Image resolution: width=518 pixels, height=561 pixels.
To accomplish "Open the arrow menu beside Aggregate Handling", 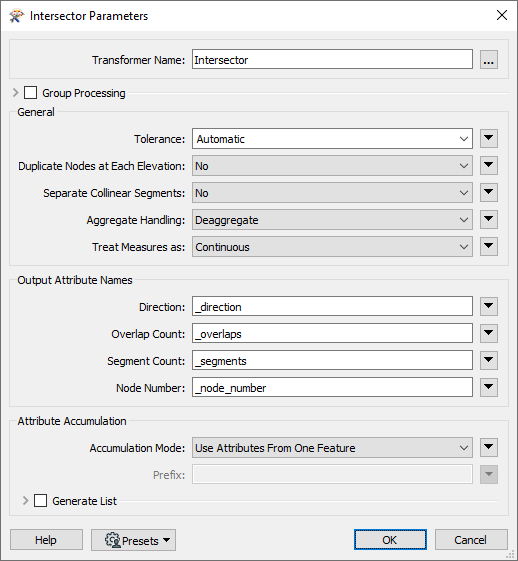I will pos(489,219).
